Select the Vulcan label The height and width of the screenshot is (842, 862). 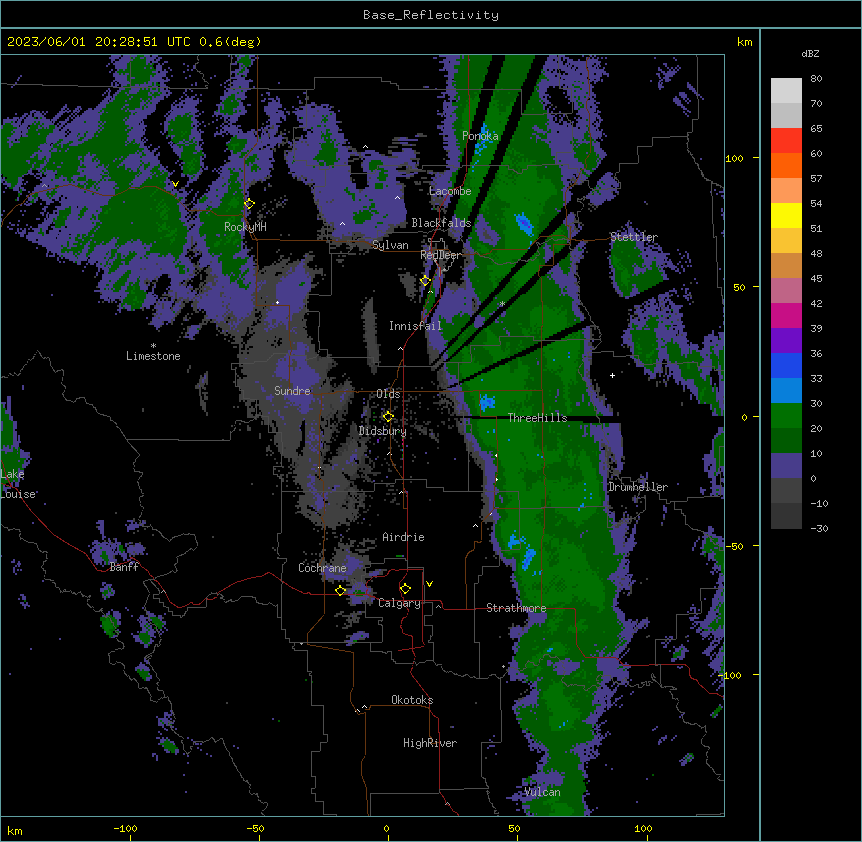(x=542, y=792)
